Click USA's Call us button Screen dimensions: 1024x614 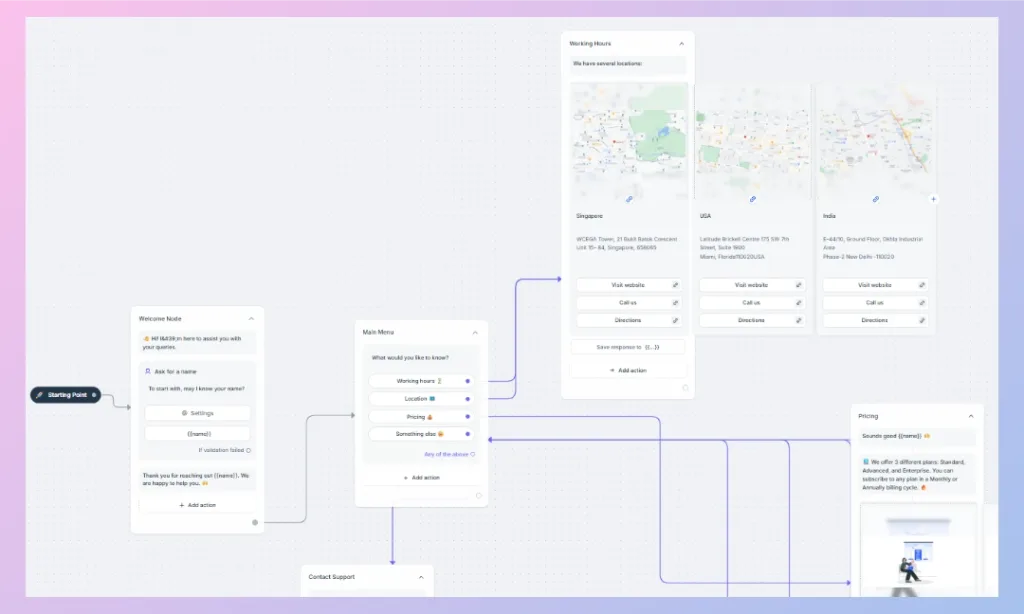click(752, 302)
